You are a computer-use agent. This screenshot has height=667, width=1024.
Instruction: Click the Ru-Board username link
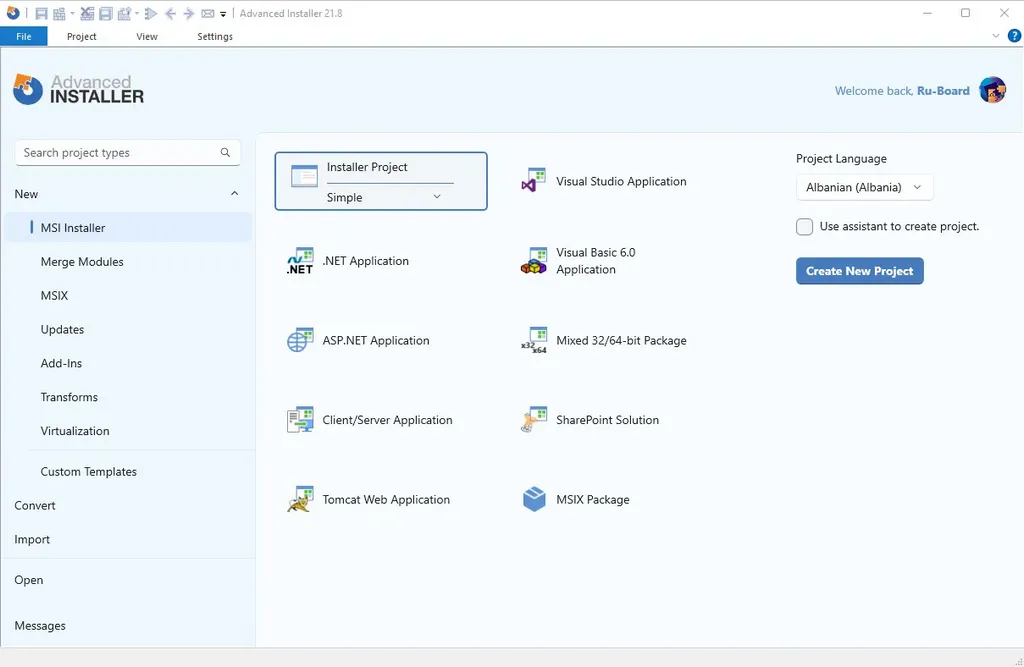[943, 91]
